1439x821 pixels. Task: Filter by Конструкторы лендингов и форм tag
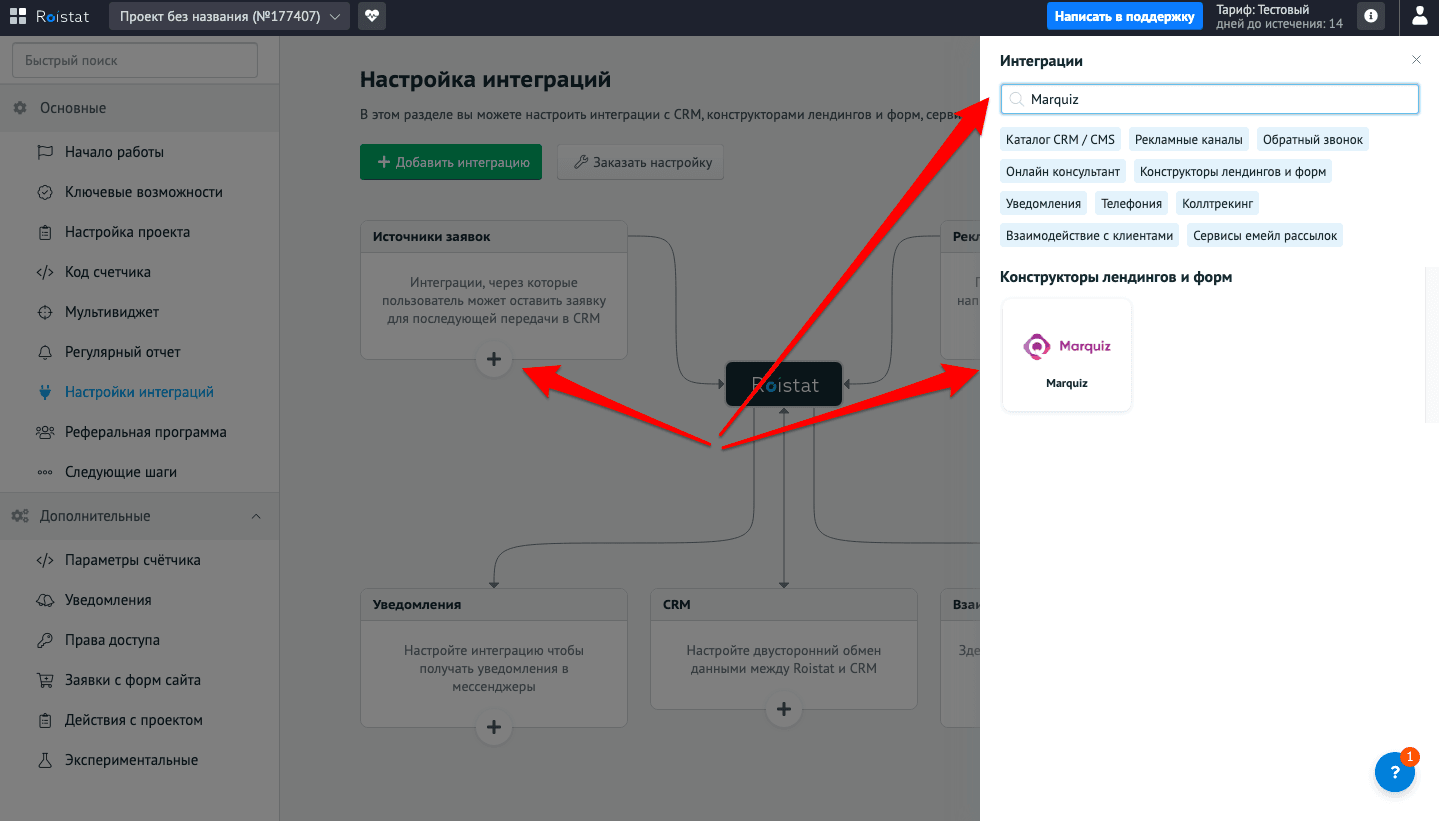pyautogui.click(x=1233, y=171)
